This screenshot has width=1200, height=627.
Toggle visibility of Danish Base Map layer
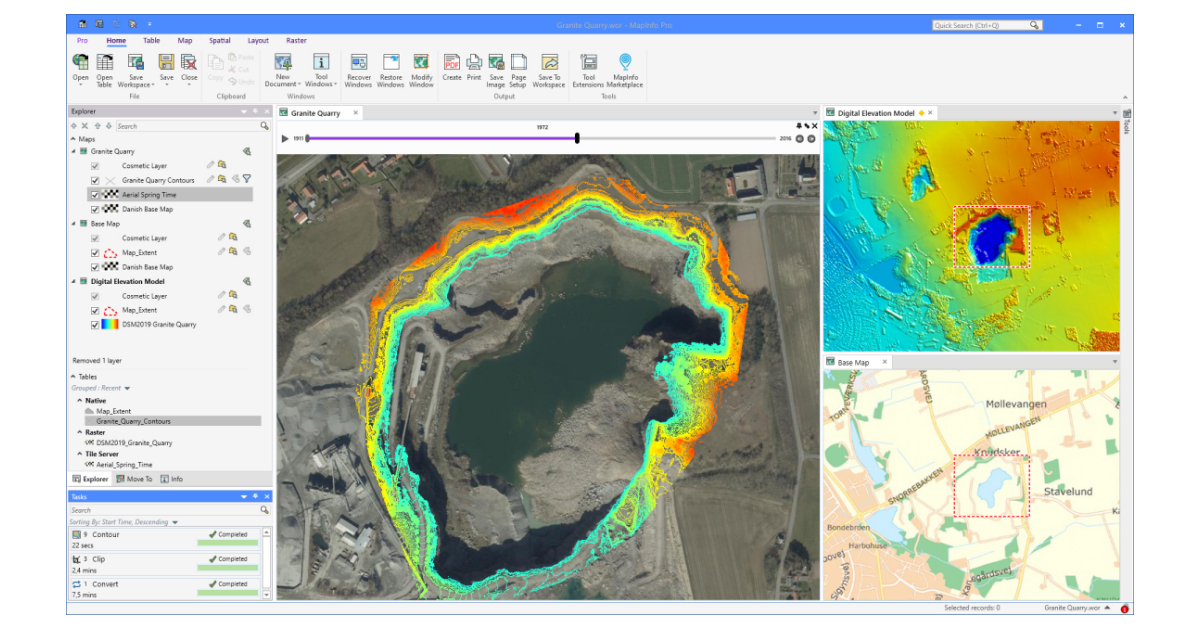tap(94, 209)
